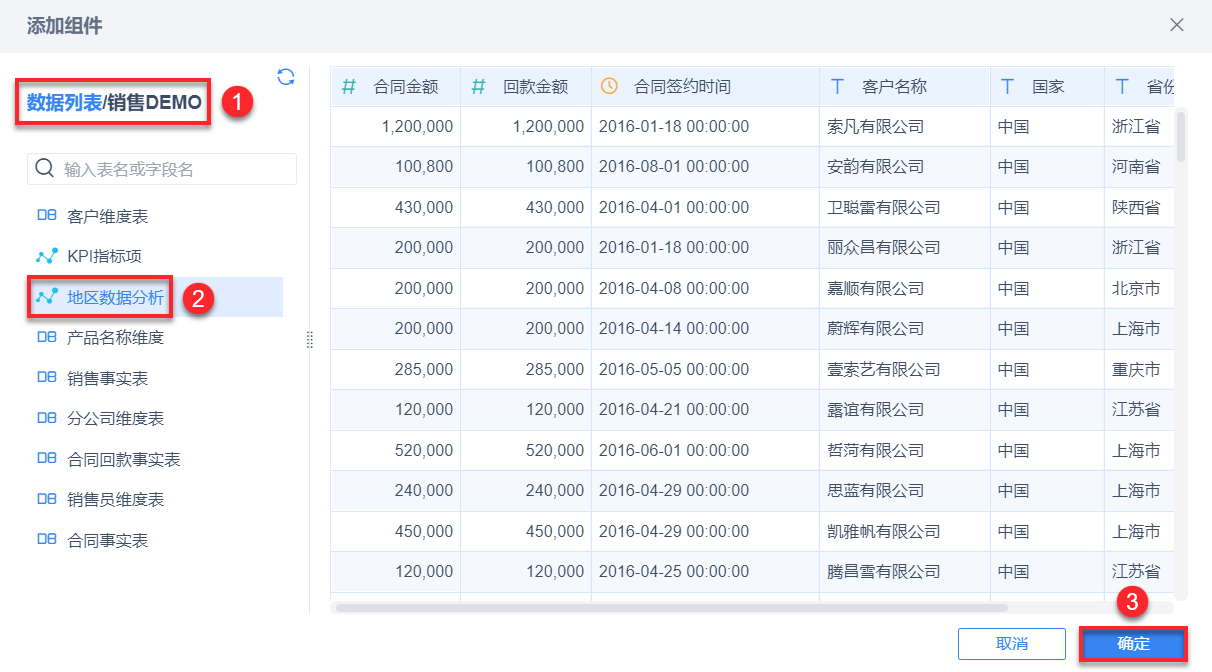Viewport: 1212px width, 672px height.
Task: Click the 北京市 cell
Action: pyautogui.click(x=1140, y=289)
